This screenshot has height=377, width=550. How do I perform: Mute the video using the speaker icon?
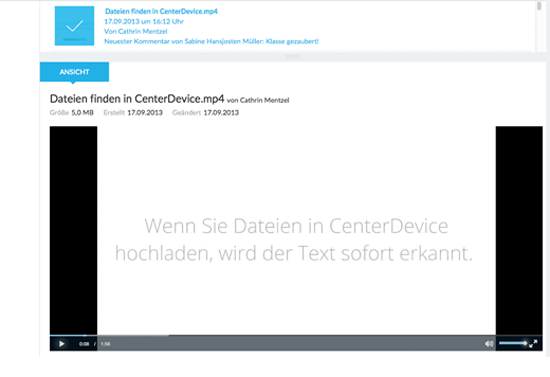pyautogui.click(x=489, y=344)
